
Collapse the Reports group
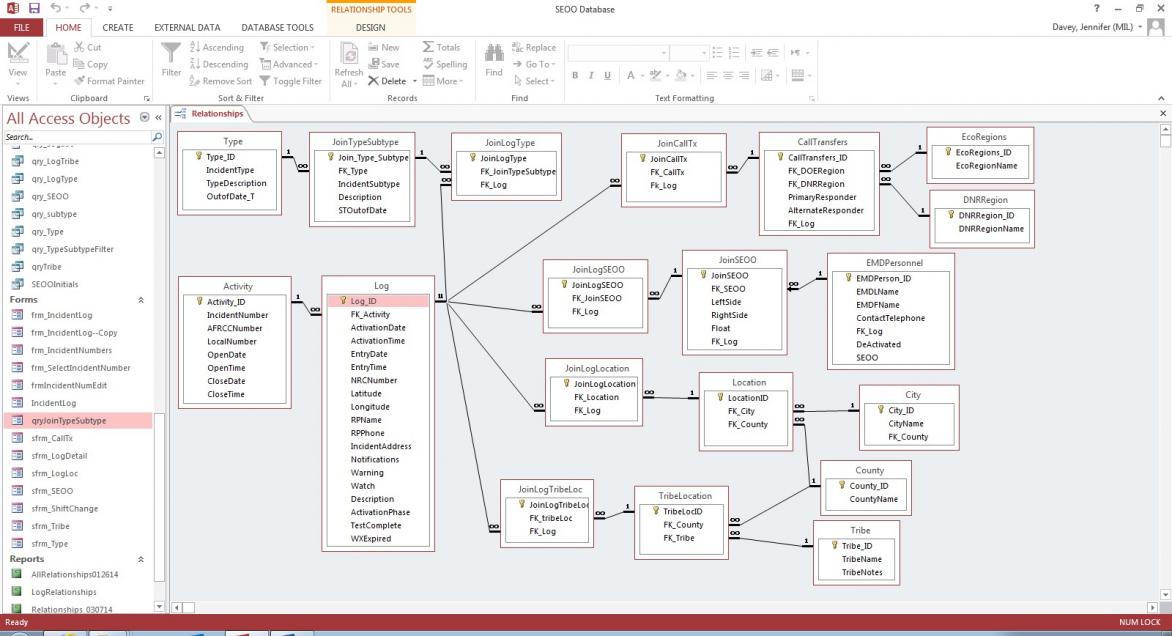(x=141, y=559)
